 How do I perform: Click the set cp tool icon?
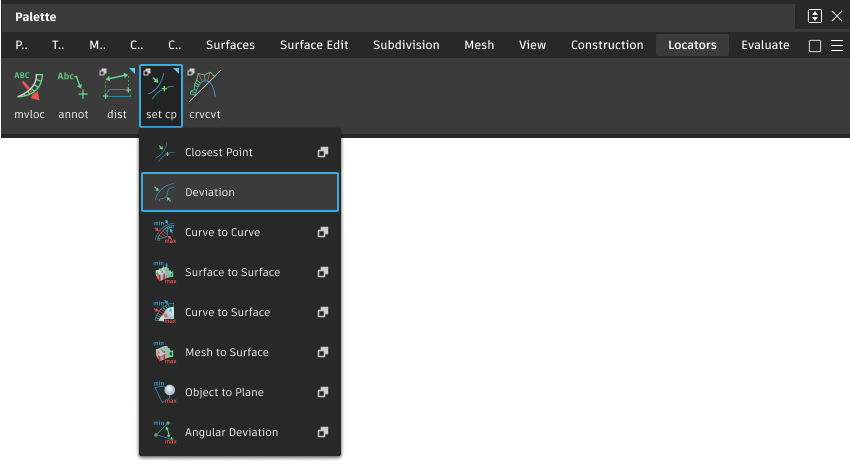161,89
